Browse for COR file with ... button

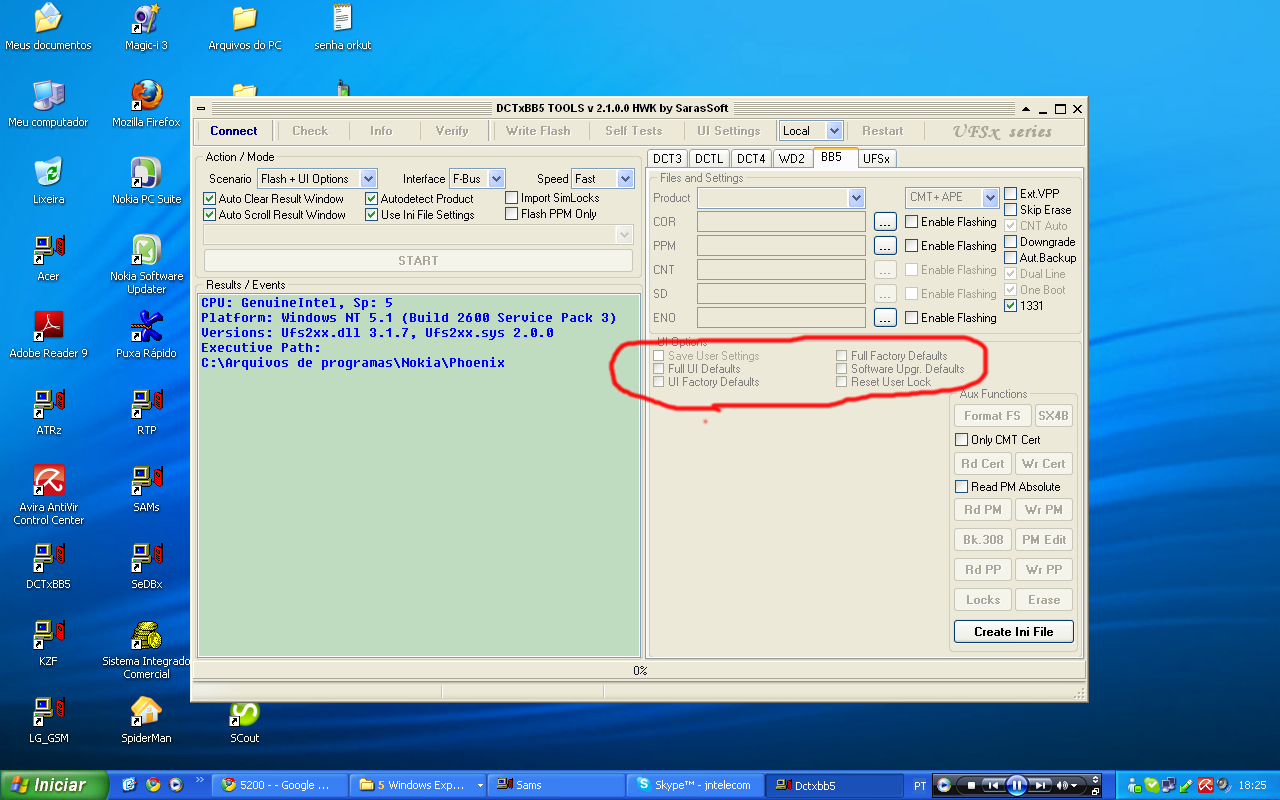click(885, 222)
